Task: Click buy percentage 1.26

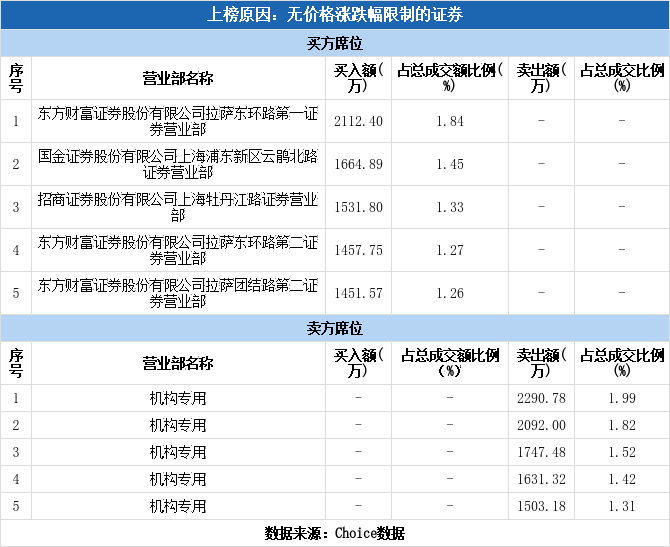Action: 450,293
